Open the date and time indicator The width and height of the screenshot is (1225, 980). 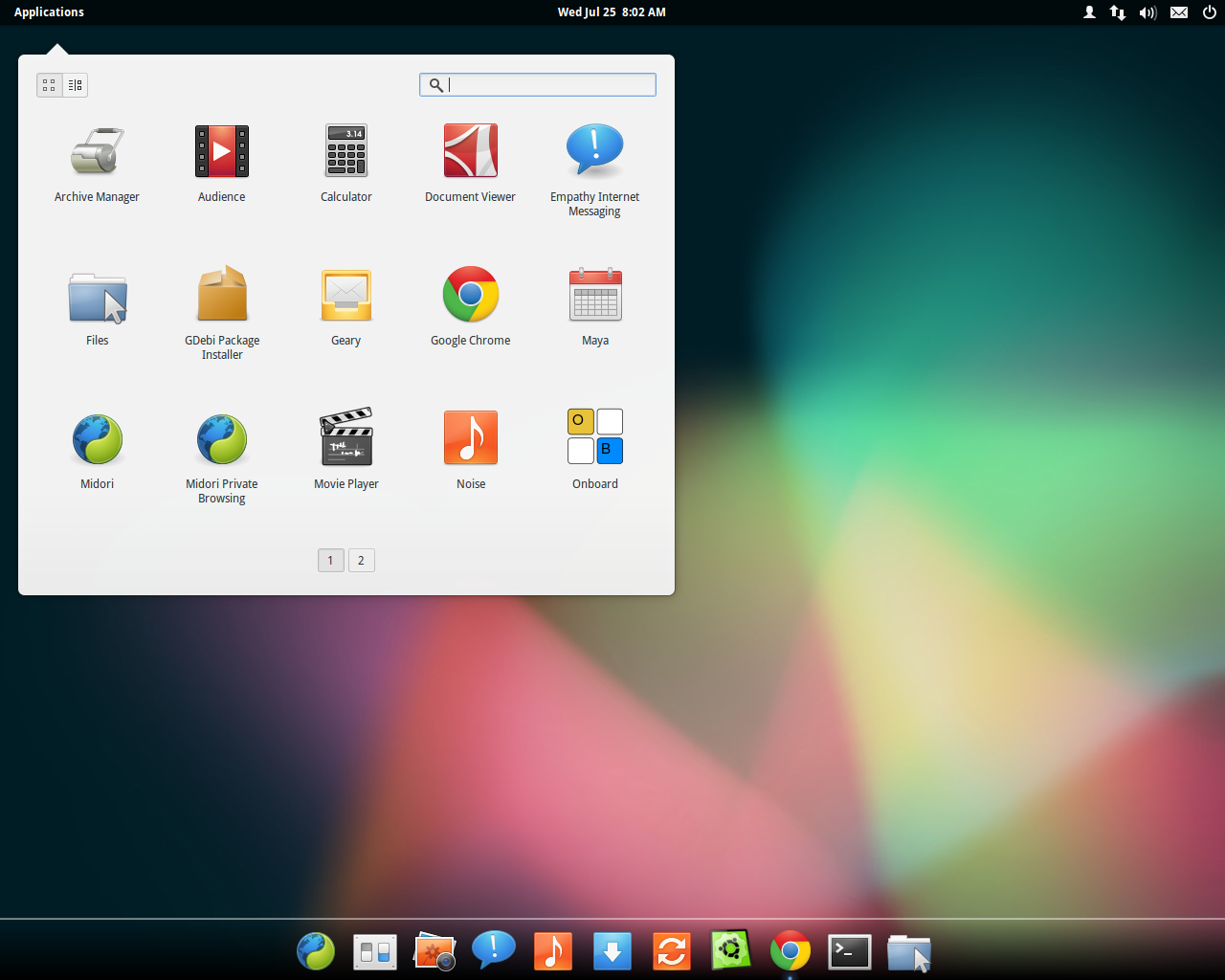[x=612, y=12]
